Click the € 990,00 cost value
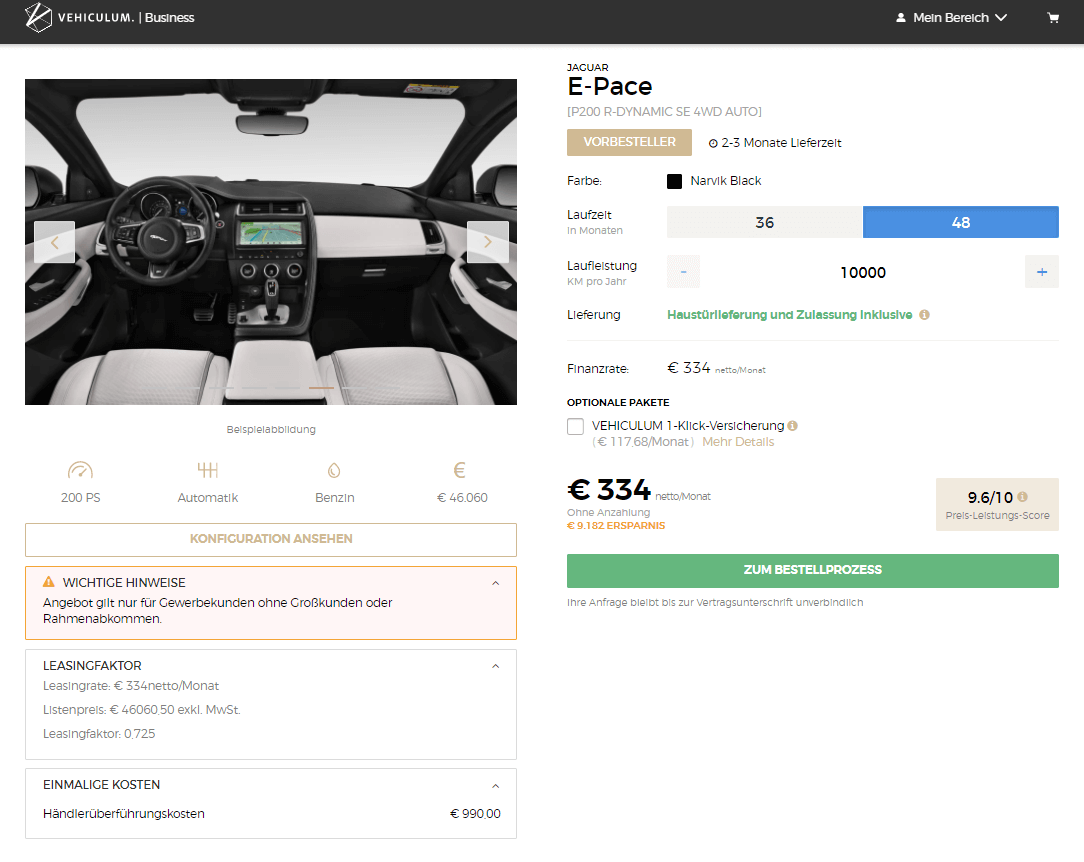Viewport: 1084px width, 862px height. (x=476, y=814)
